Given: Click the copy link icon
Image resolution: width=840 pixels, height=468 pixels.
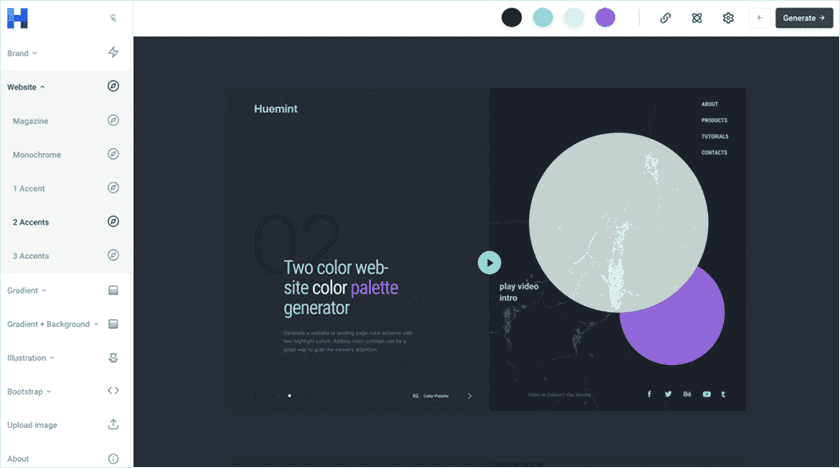Looking at the screenshot, I should (x=665, y=18).
